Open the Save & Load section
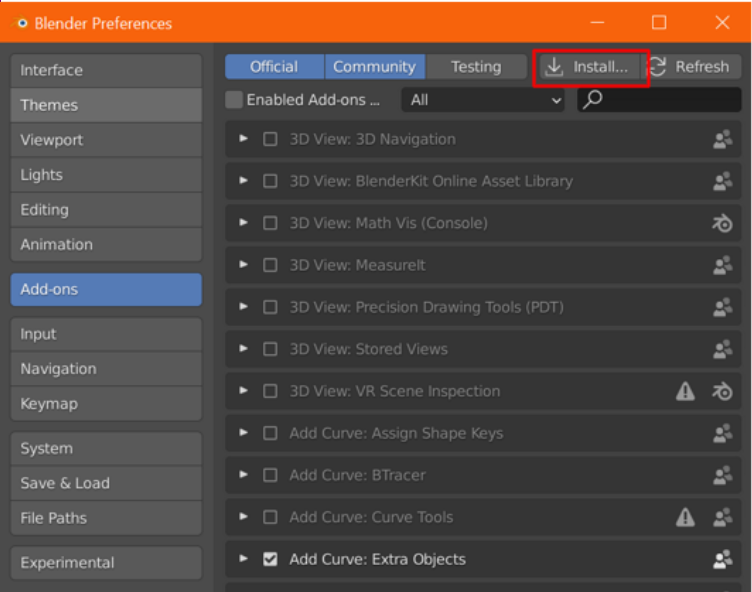Viewport: 752px width, 592px height. [106, 483]
